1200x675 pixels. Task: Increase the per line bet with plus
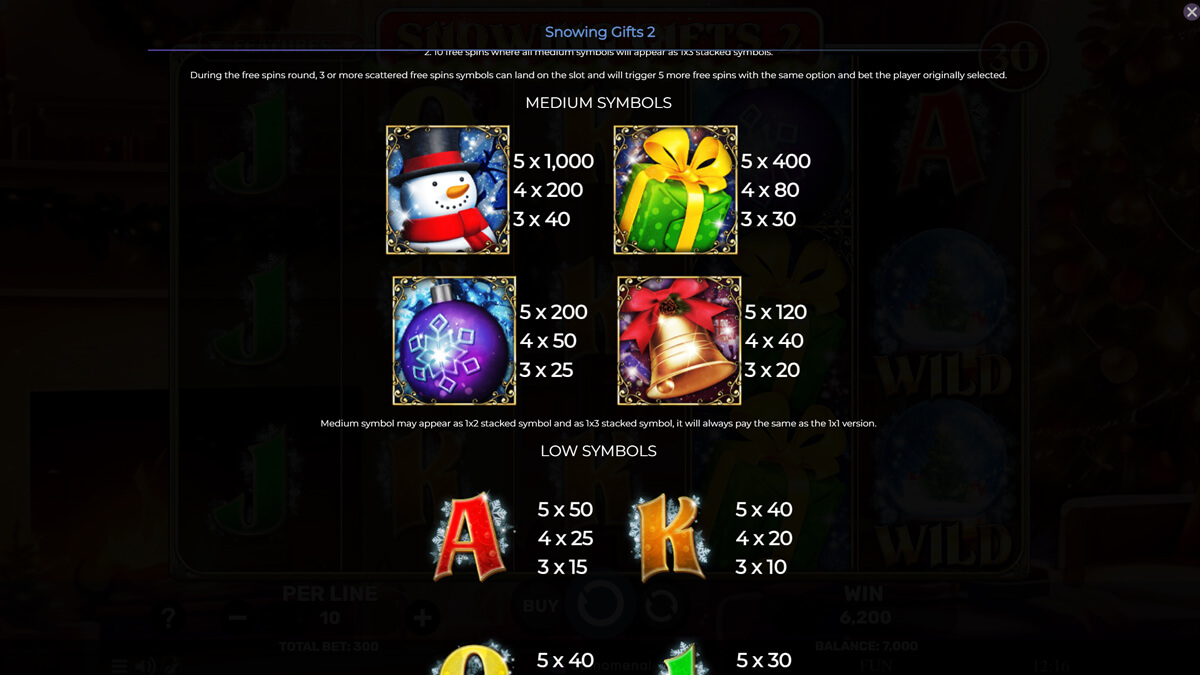click(422, 618)
